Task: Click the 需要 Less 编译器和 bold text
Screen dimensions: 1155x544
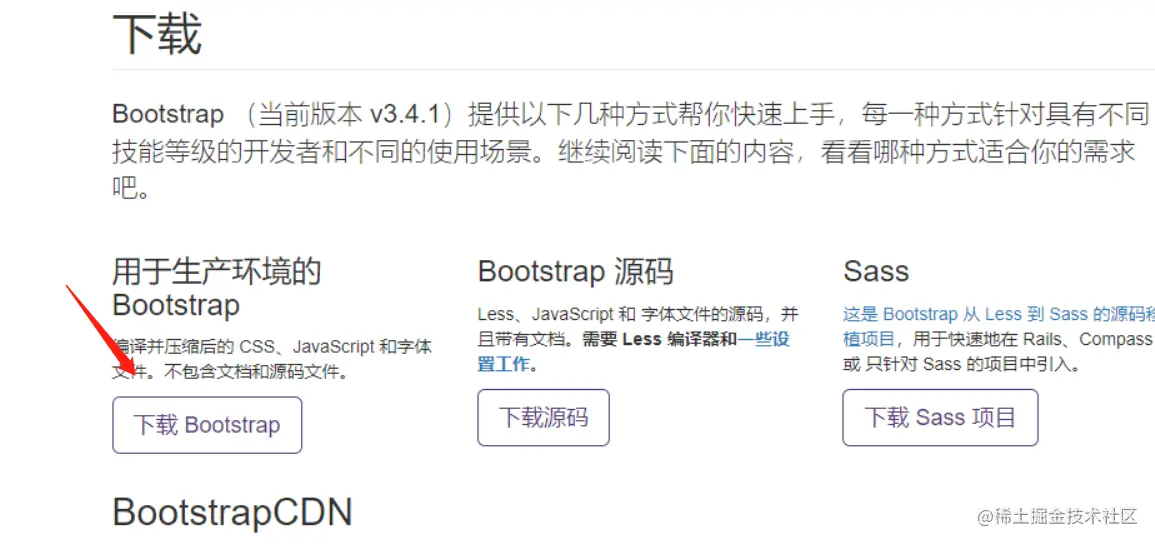Action: point(659,340)
